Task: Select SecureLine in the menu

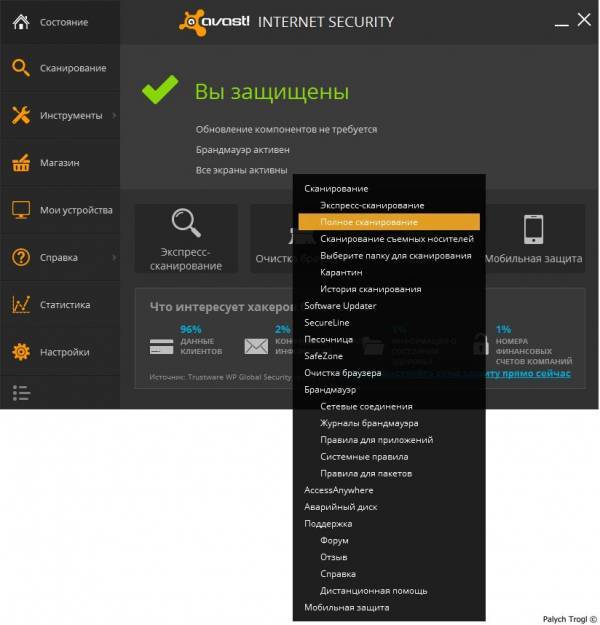Action: coord(327,322)
